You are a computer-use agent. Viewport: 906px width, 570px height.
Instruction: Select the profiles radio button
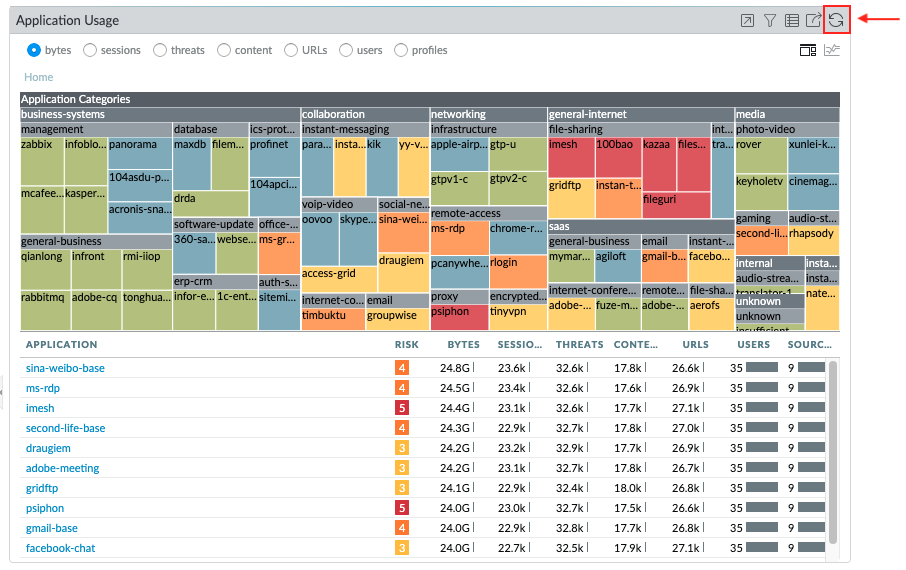pyautogui.click(x=401, y=50)
